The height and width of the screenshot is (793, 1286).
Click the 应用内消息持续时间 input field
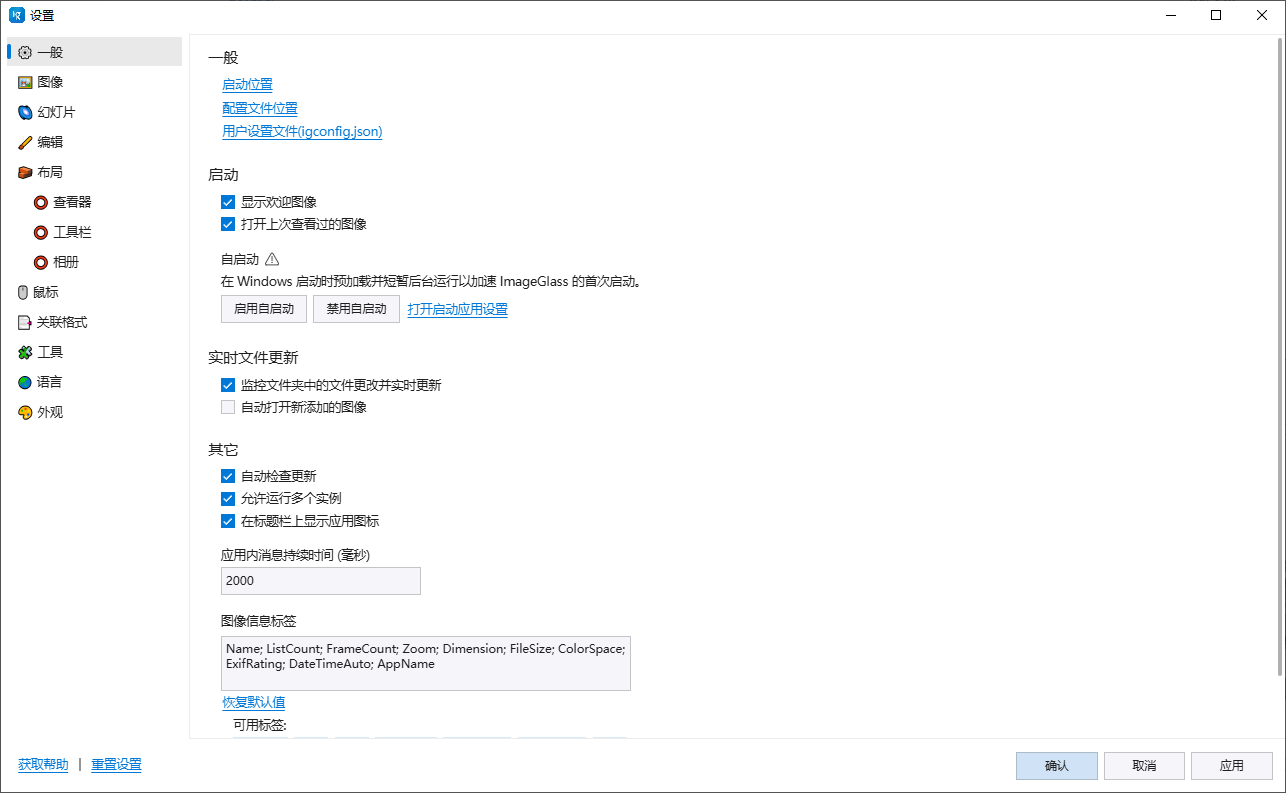click(321, 581)
